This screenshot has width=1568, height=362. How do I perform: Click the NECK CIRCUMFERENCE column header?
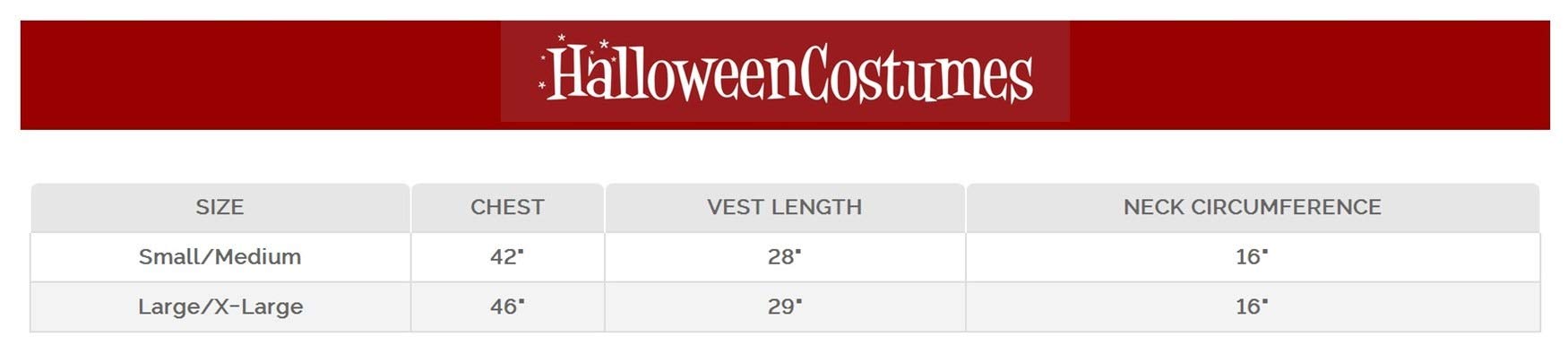pos(1252,207)
